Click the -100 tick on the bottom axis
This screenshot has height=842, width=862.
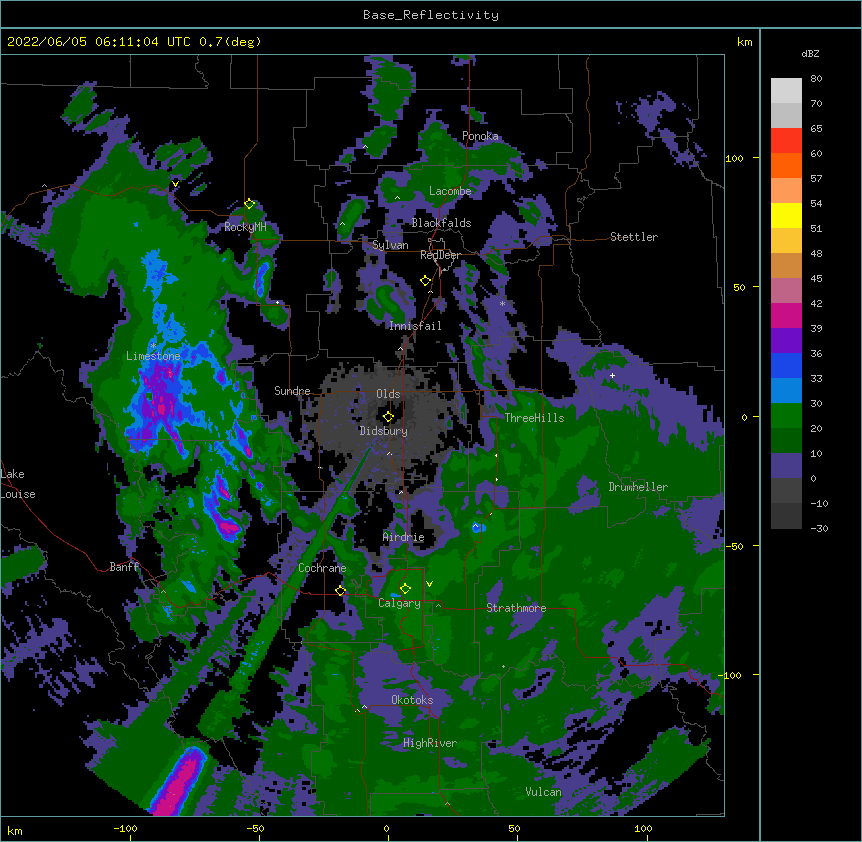125,828
